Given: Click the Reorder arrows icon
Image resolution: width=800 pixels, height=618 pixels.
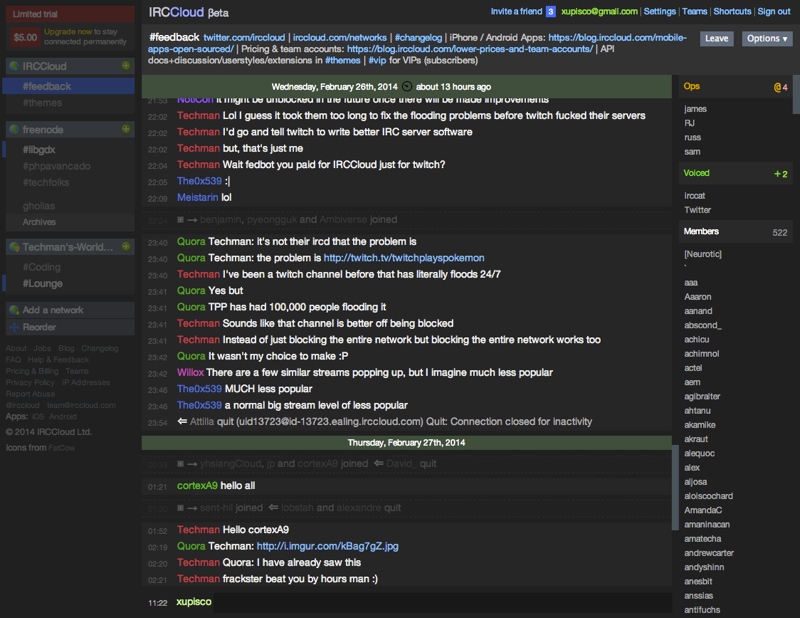Looking at the screenshot, I should click(14, 327).
